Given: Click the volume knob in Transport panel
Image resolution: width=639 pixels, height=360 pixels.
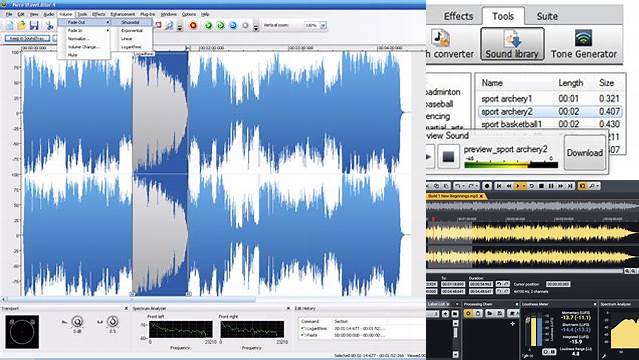Looking at the screenshot, I should pyautogui.click(x=77, y=322).
